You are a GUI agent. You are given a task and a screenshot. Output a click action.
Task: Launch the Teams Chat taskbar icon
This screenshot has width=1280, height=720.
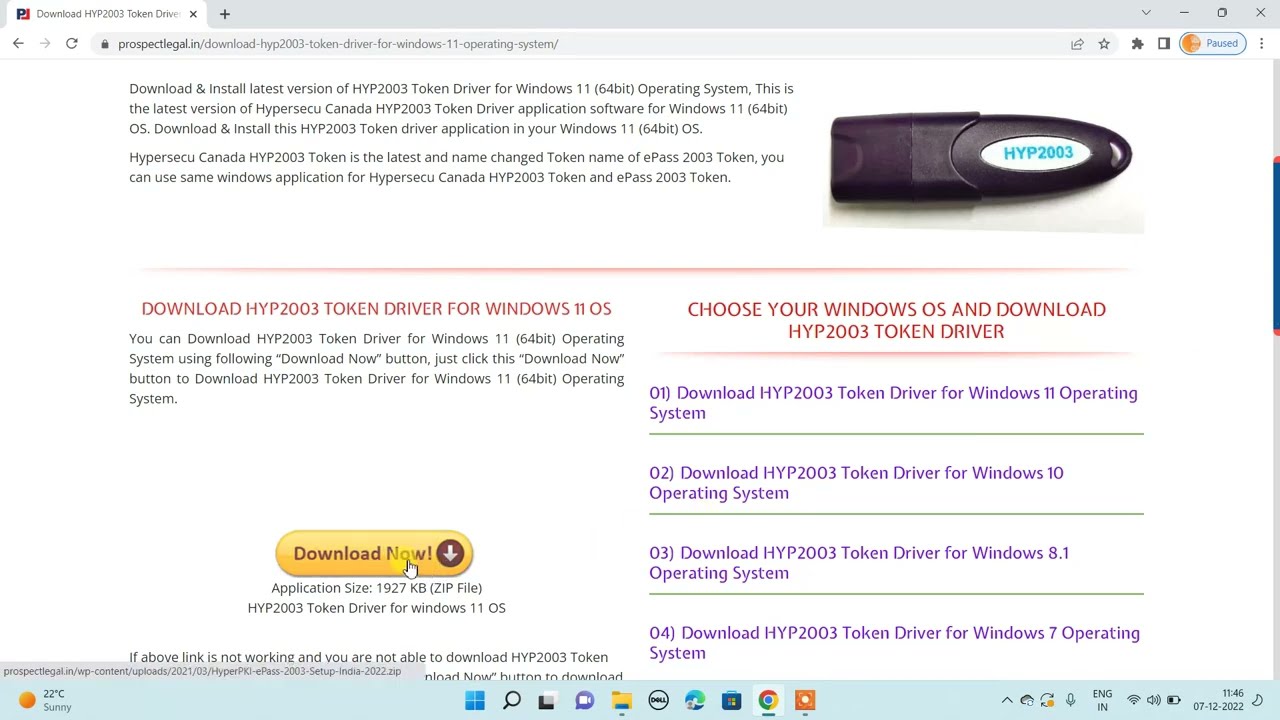[584, 701]
